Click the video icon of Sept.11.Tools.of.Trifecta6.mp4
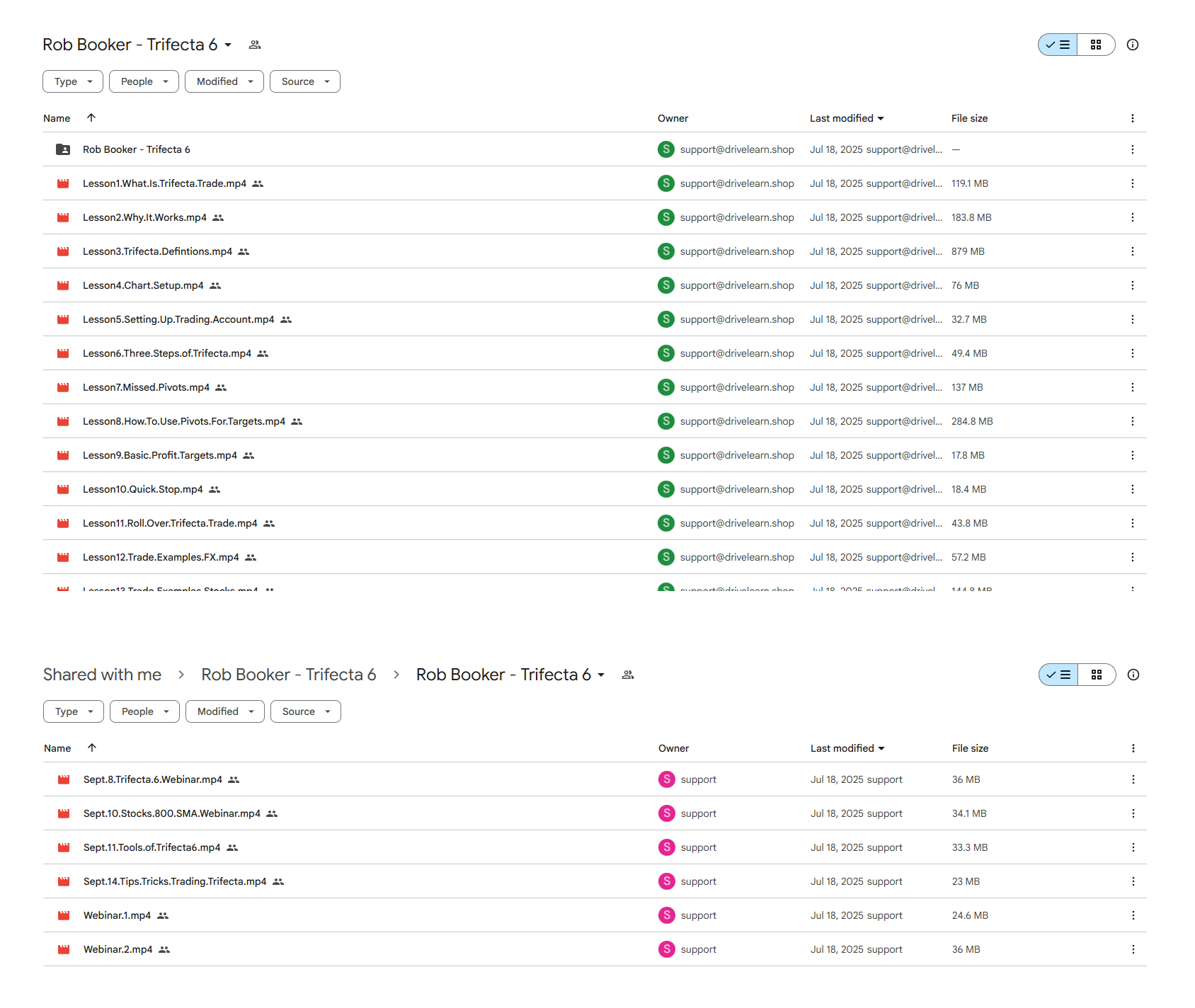The width and height of the screenshot is (1195, 1008). pyautogui.click(x=64, y=847)
